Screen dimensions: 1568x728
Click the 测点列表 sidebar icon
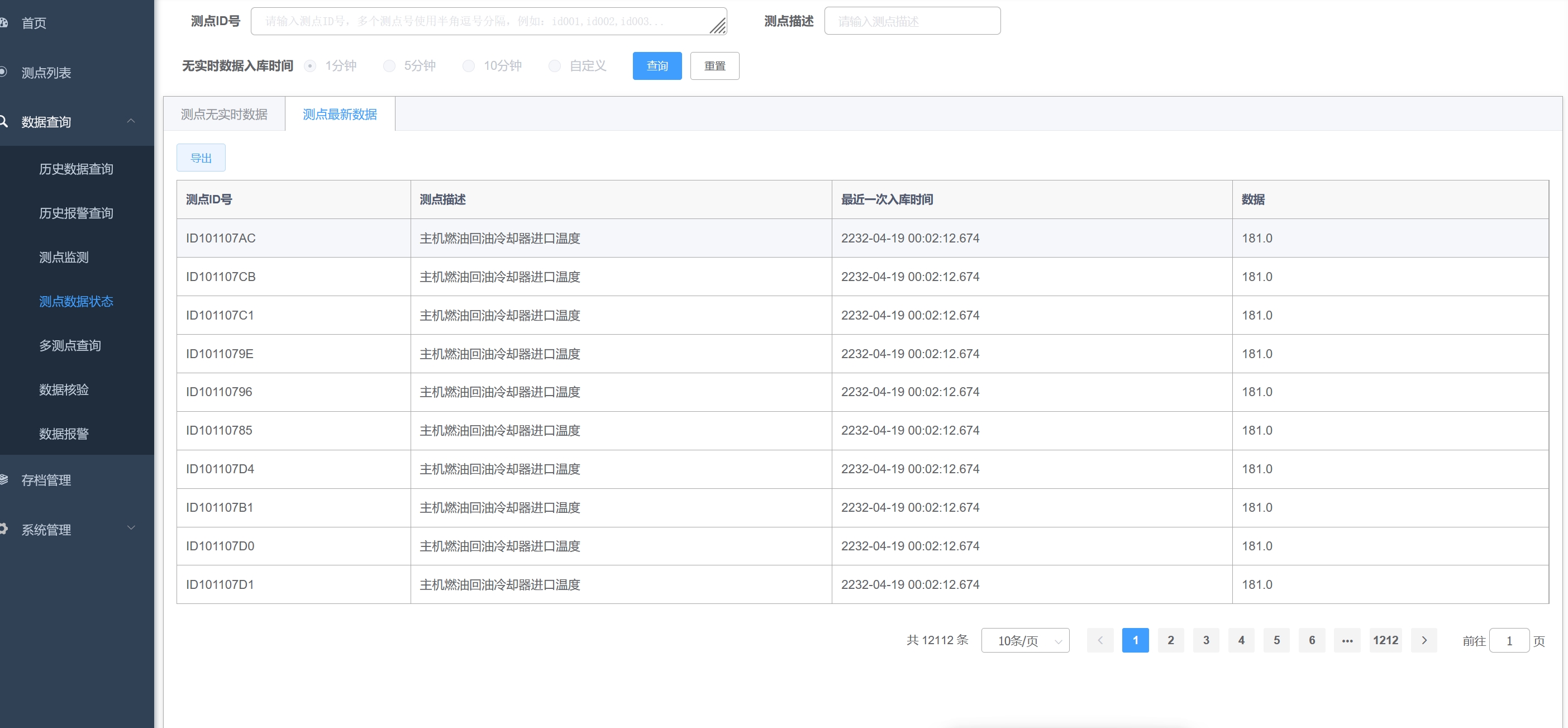pyautogui.click(x=3, y=72)
